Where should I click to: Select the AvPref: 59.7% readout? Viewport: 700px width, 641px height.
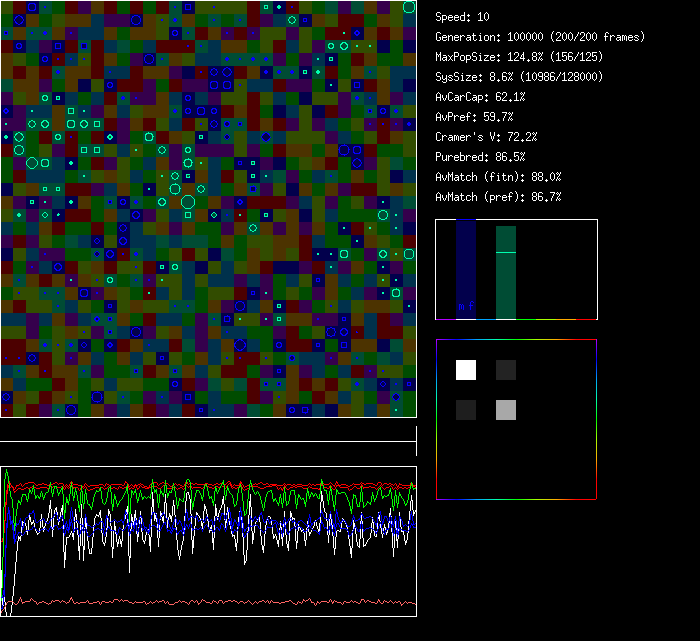[x=473, y=117]
